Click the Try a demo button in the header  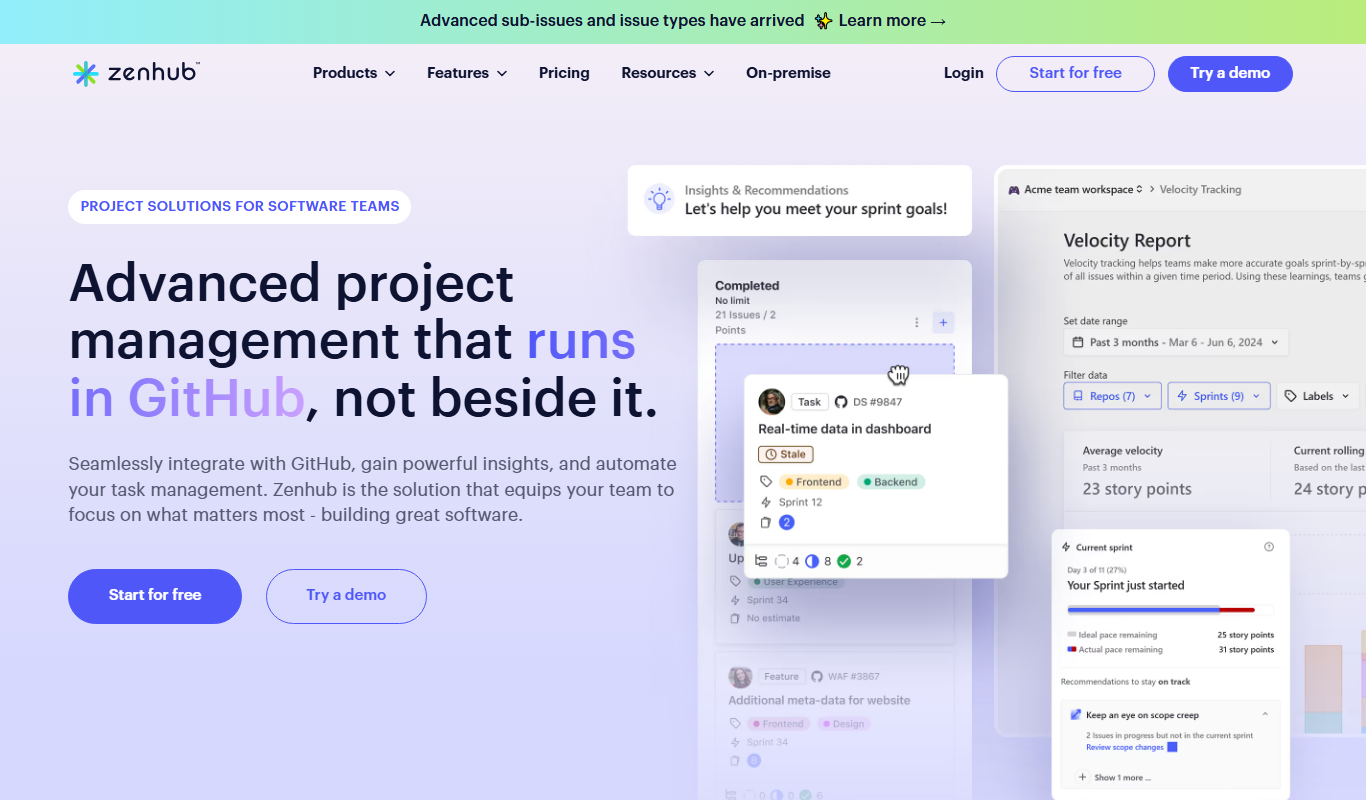click(x=1230, y=74)
